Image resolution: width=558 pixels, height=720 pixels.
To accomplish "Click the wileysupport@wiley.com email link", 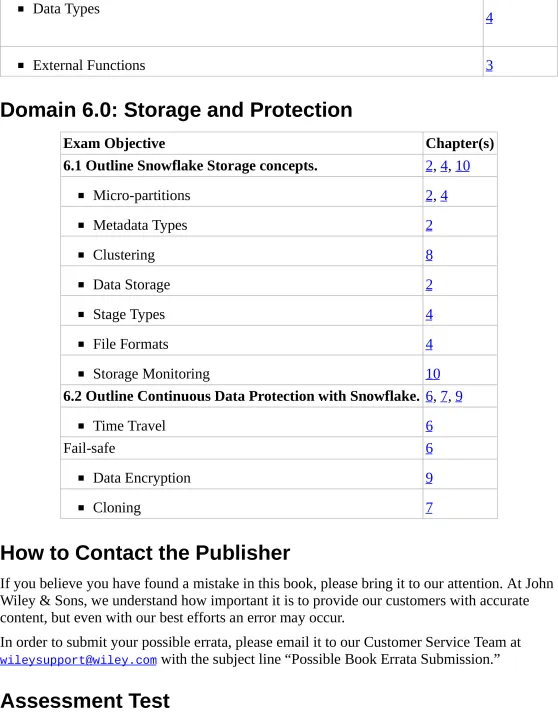I will pyautogui.click(x=79, y=660).
